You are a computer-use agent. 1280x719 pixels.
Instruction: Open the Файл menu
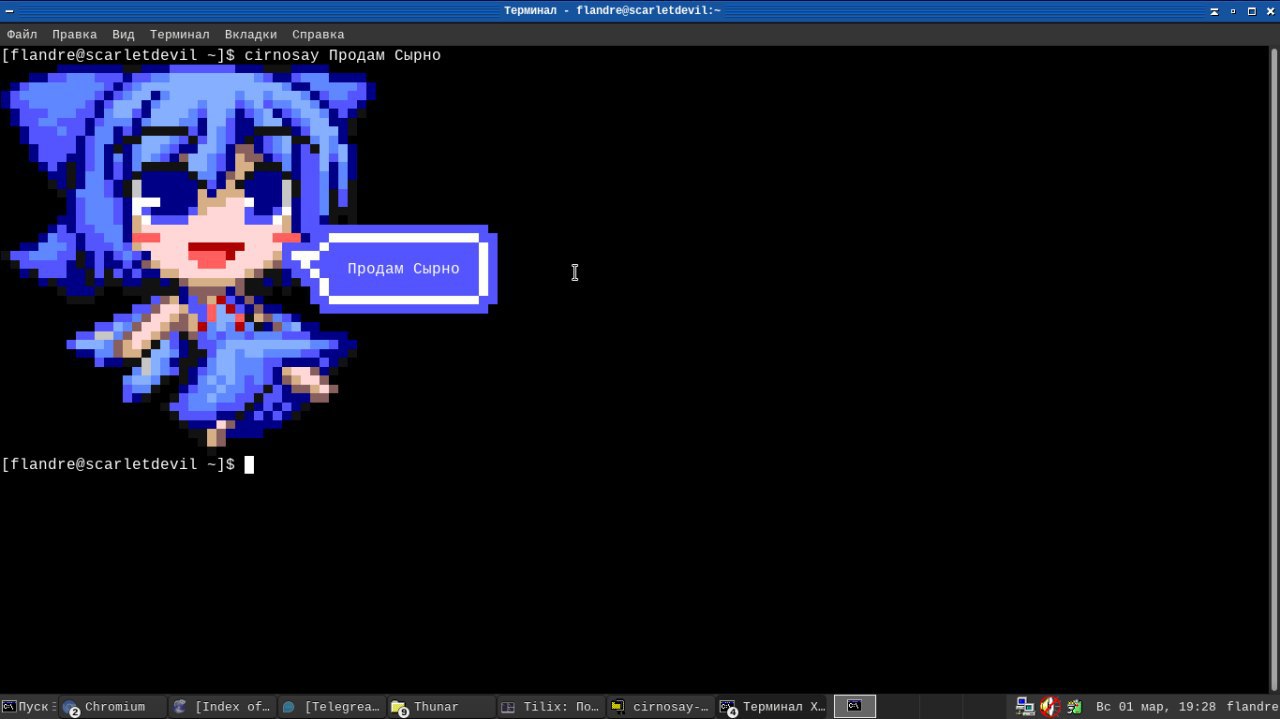(x=22, y=34)
